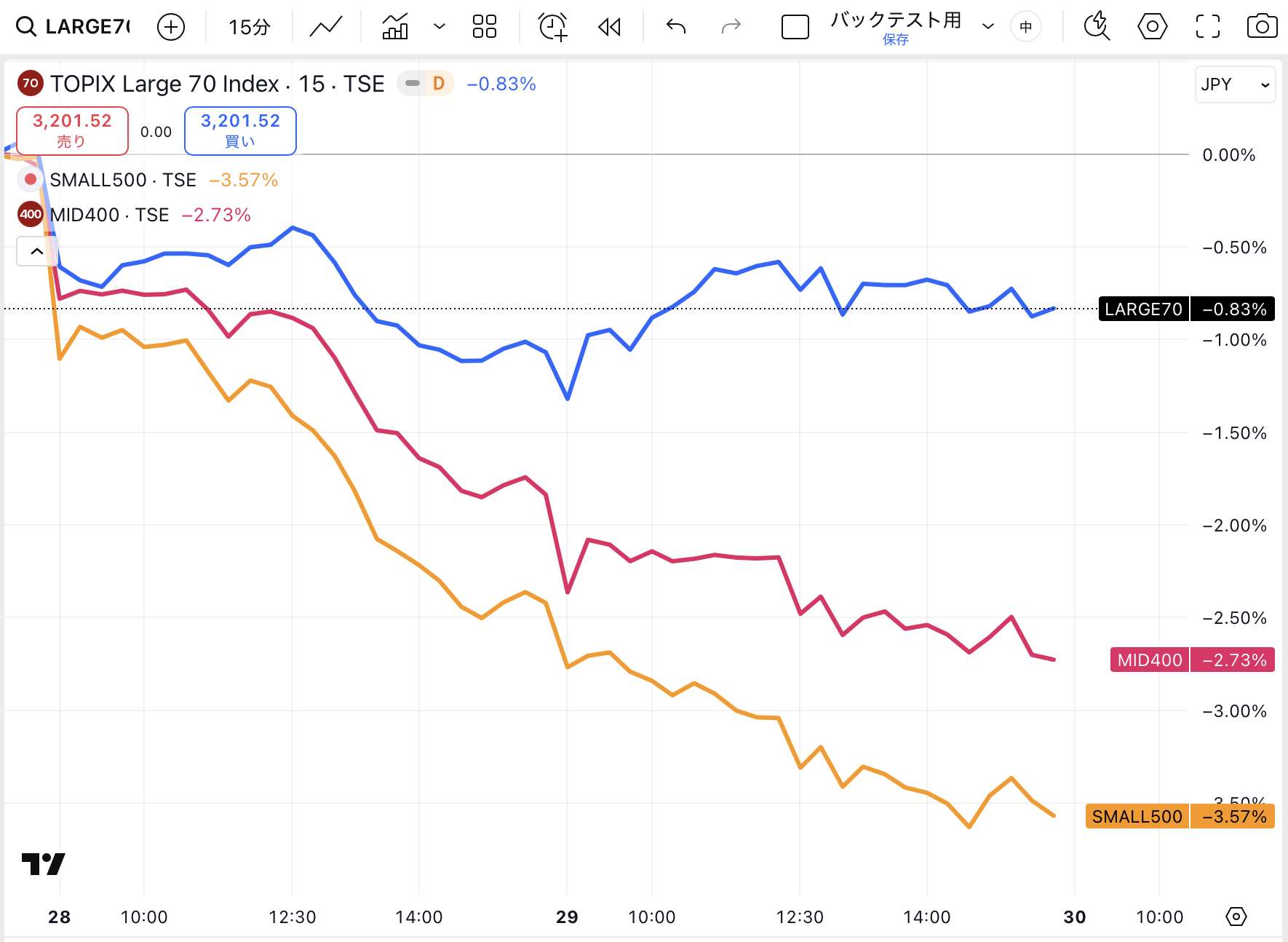Add a comparison symbol with plus icon
The image size is (1288, 942).
[171, 27]
